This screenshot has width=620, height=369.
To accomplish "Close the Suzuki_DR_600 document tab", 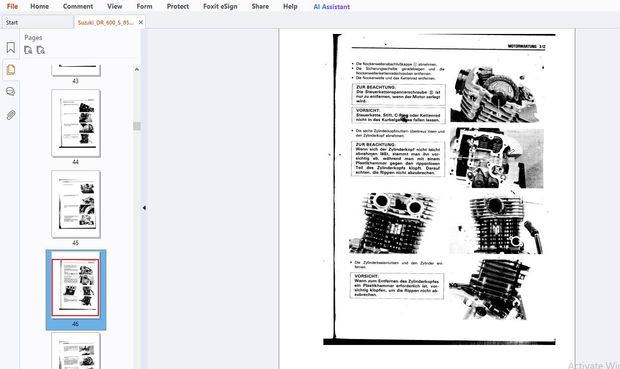I will 141,23.
